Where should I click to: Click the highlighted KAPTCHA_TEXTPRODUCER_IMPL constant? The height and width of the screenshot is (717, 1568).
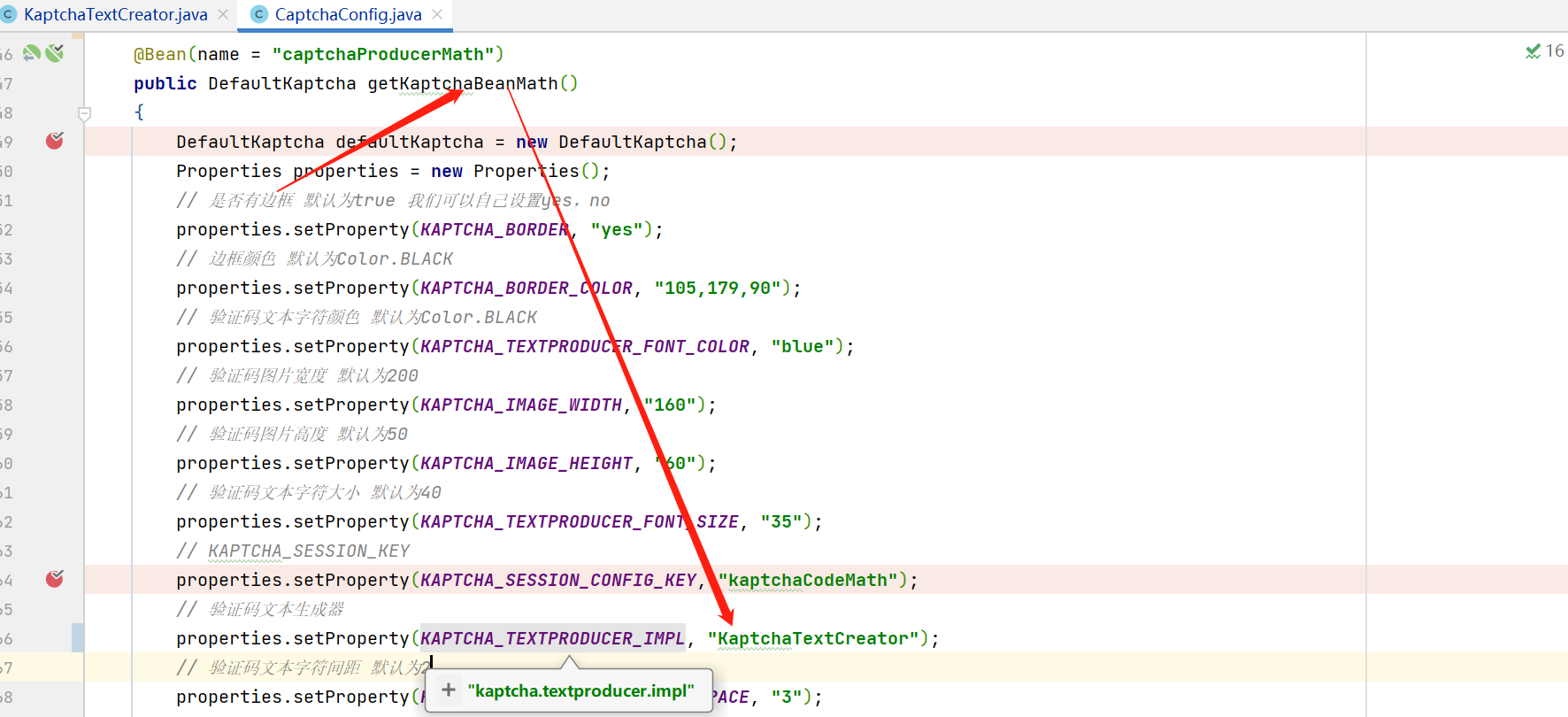(x=553, y=638)
